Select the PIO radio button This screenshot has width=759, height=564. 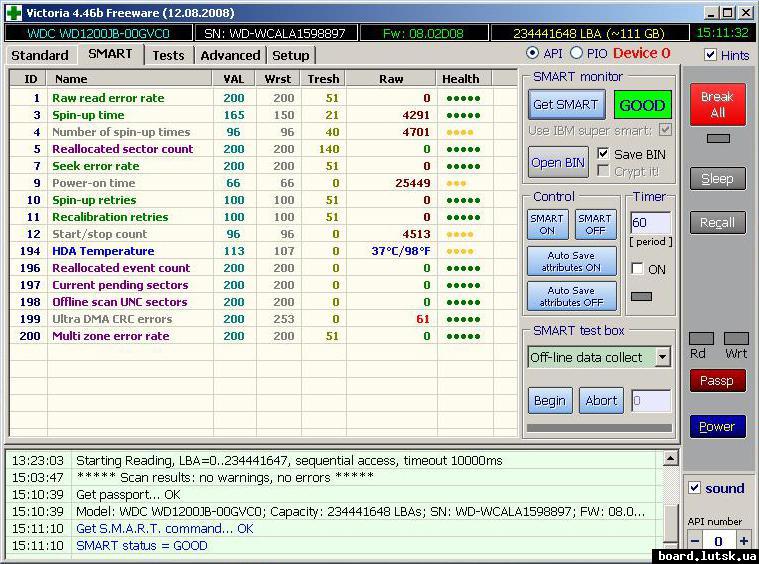pos(577,53)
